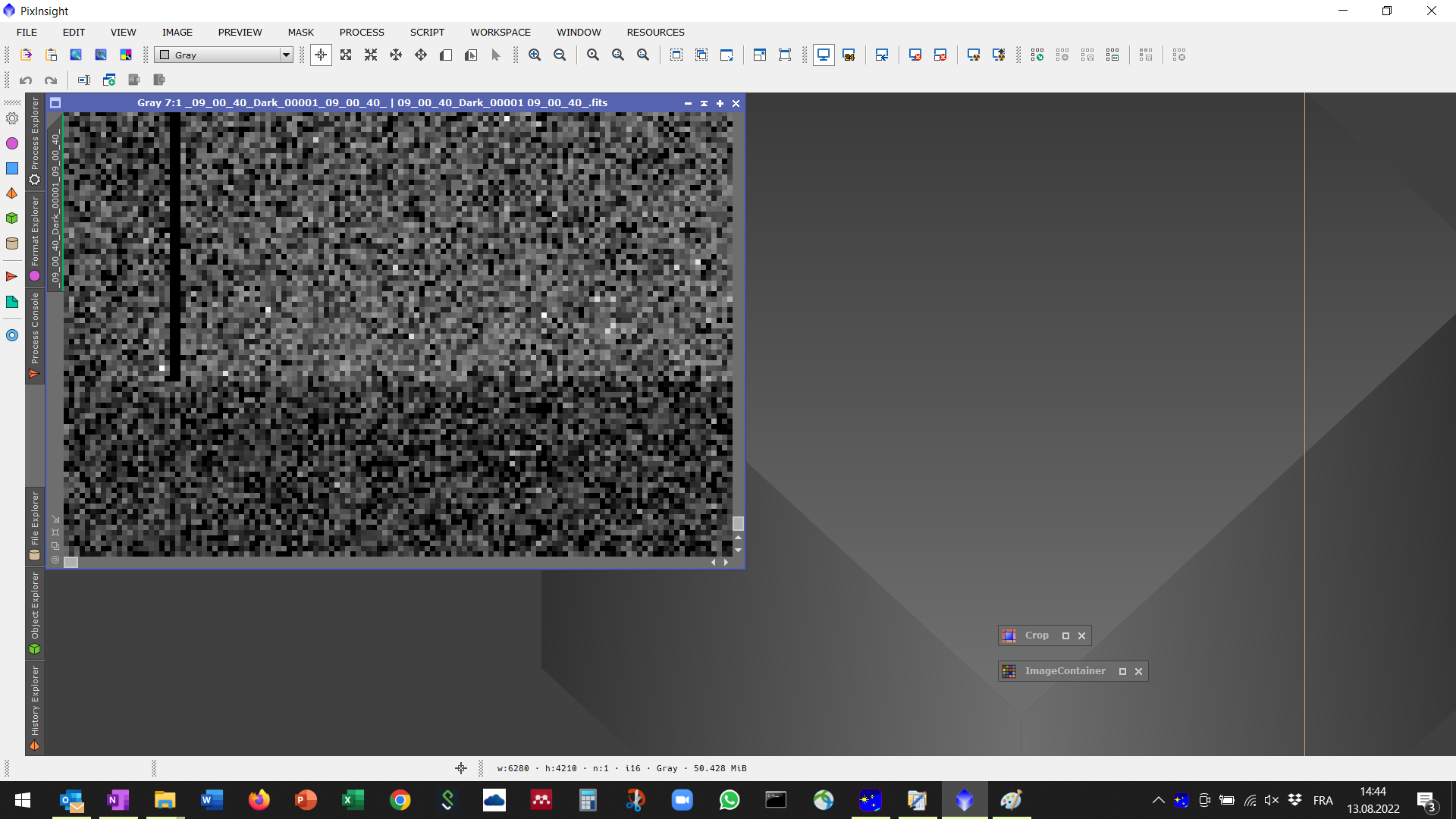Viewport: 1456px width, 819px height.
Task: Click the dashed-frame icon after the magnifiers
Action: [x=676, y=55]
